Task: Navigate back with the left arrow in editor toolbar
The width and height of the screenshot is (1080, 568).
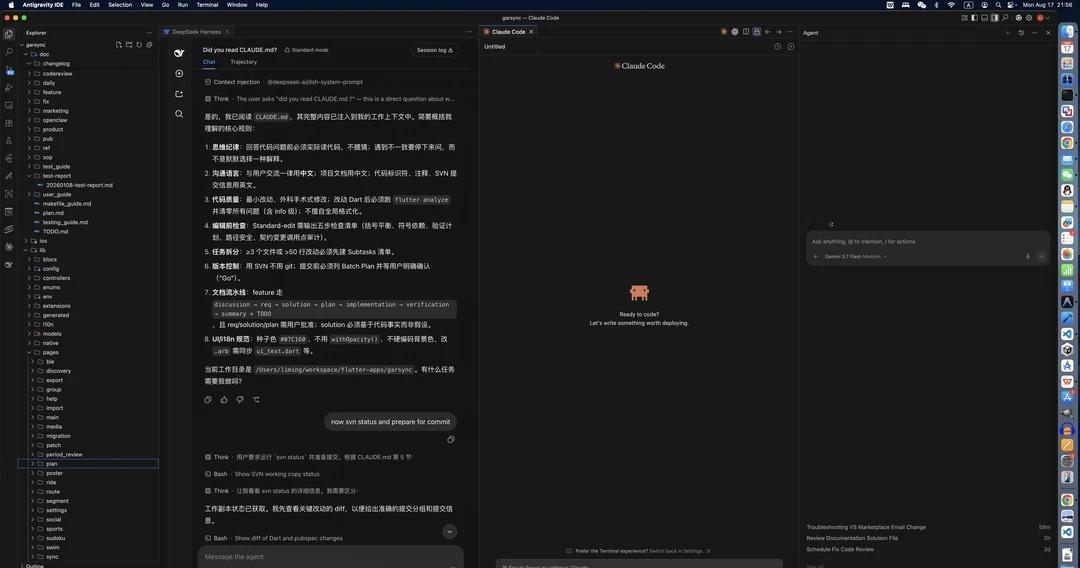Action: point(767,32)
